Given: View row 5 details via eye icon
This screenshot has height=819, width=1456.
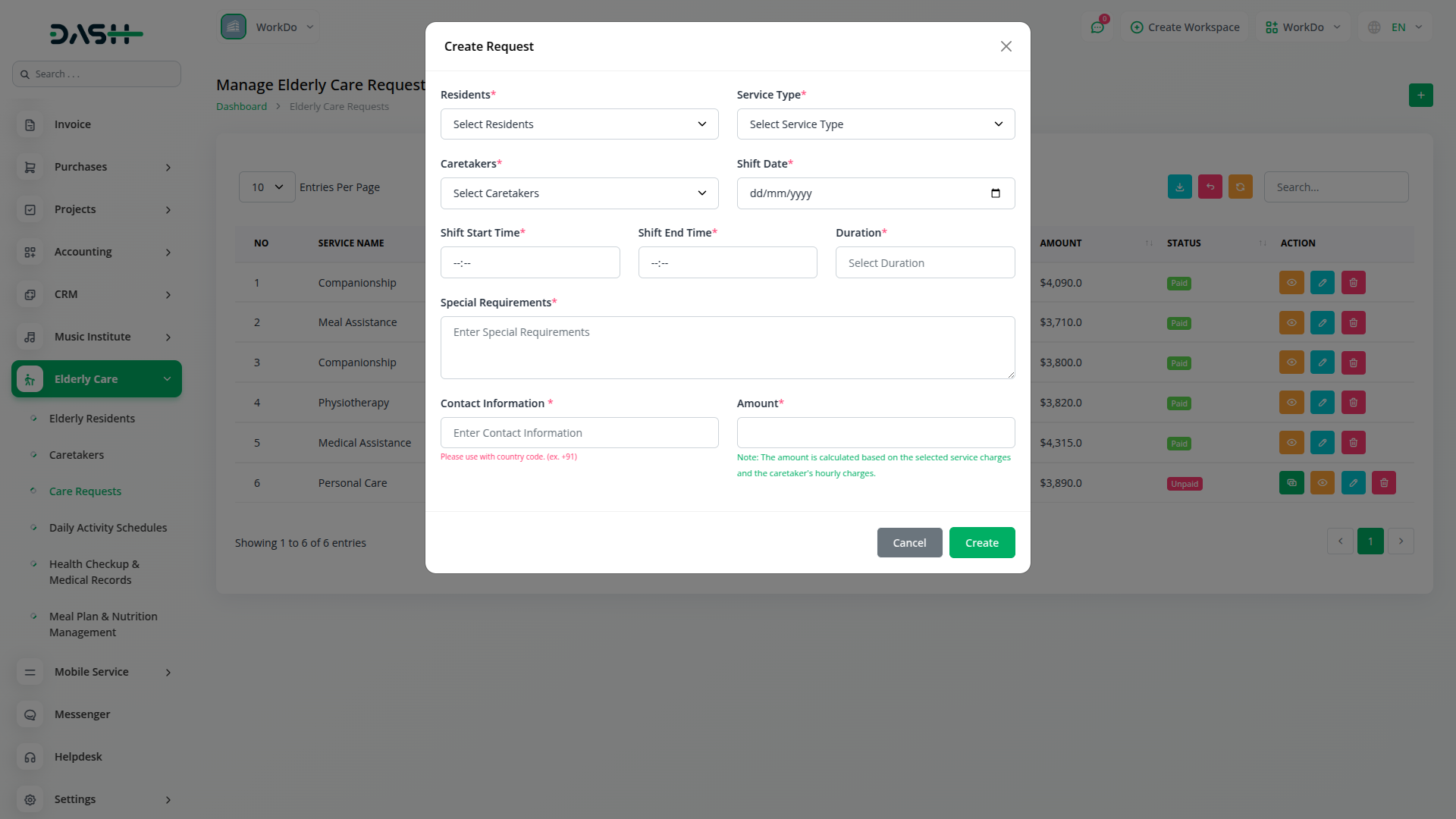Looking at the screenshot, I should click(x=1291, y=443).
